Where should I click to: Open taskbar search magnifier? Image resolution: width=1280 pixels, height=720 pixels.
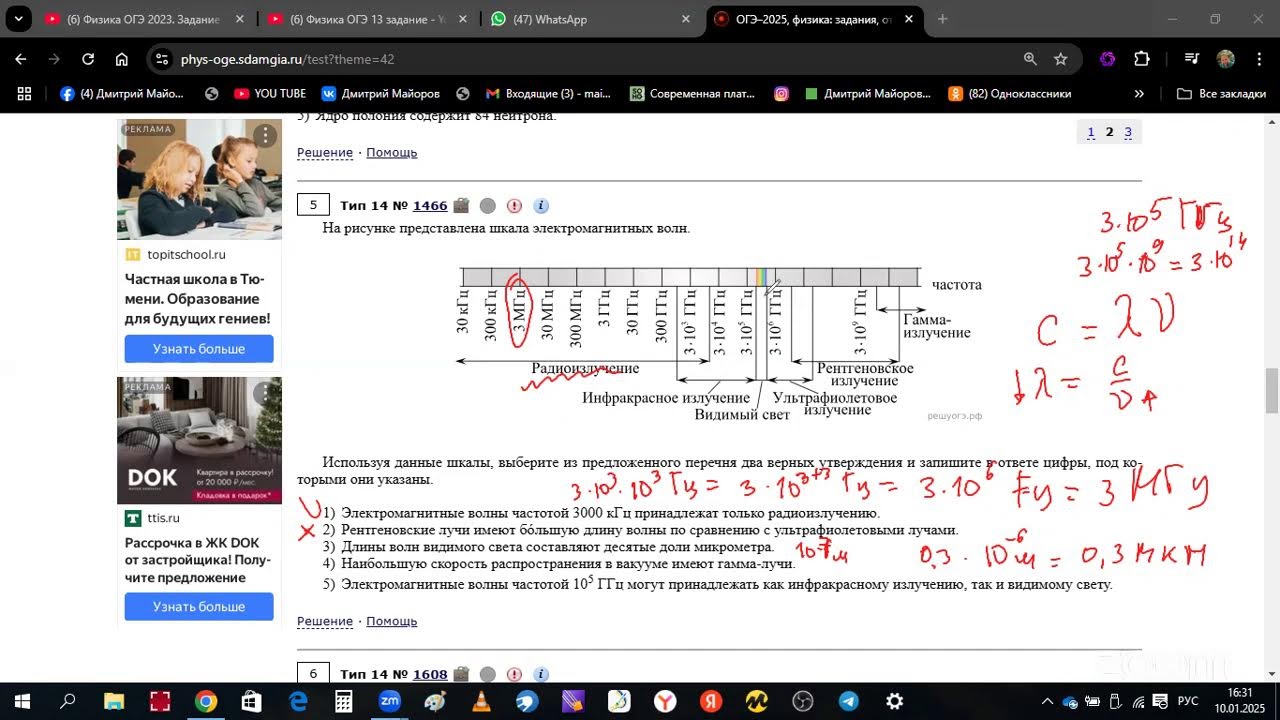[x=68, y=701]
